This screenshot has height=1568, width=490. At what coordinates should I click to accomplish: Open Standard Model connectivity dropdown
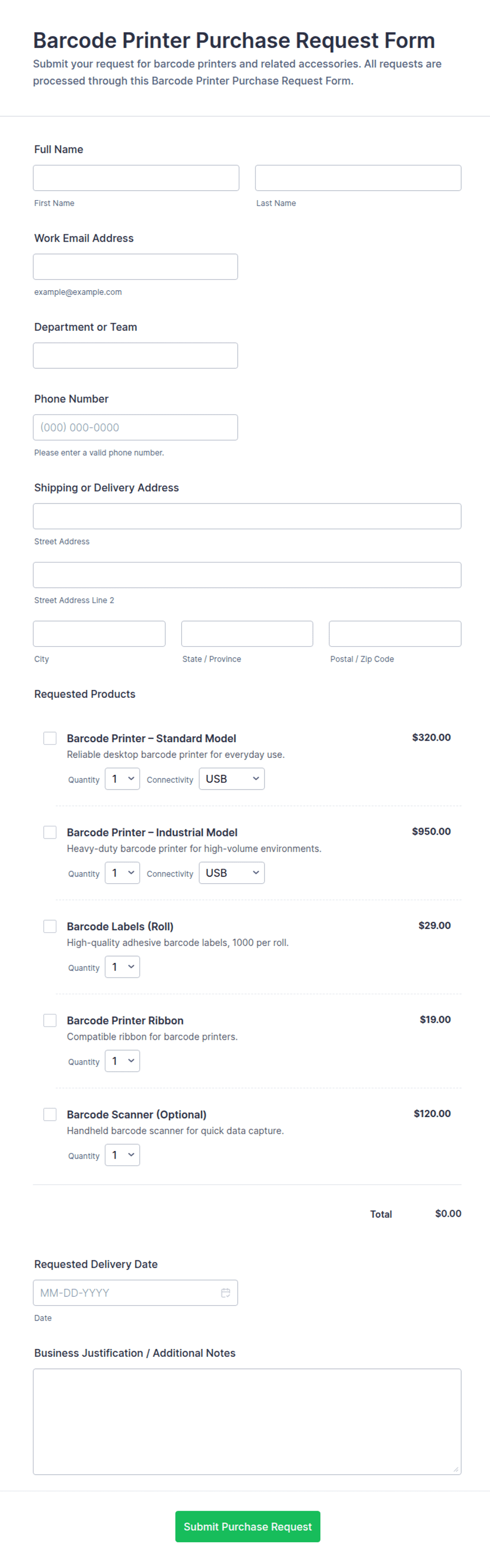(x=232, y=778)
